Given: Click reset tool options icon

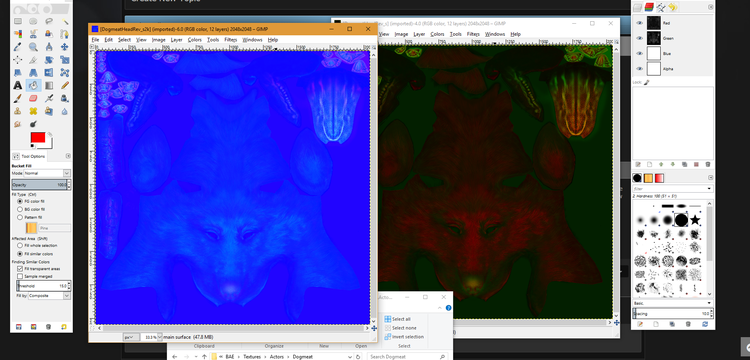Looking at the screenshot, I should click(x=64, y=327).
